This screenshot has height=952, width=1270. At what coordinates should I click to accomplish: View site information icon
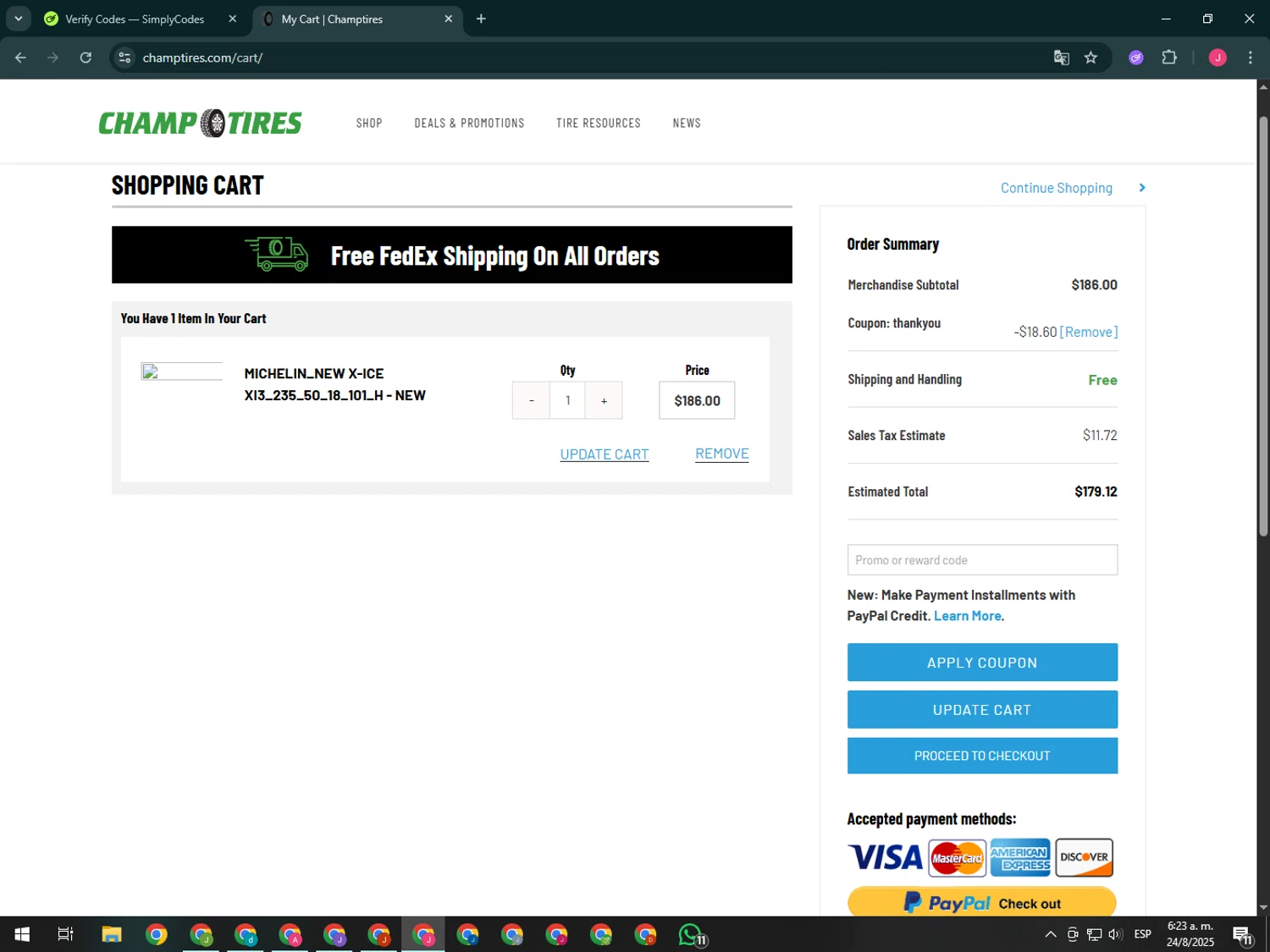click(124, 58)
